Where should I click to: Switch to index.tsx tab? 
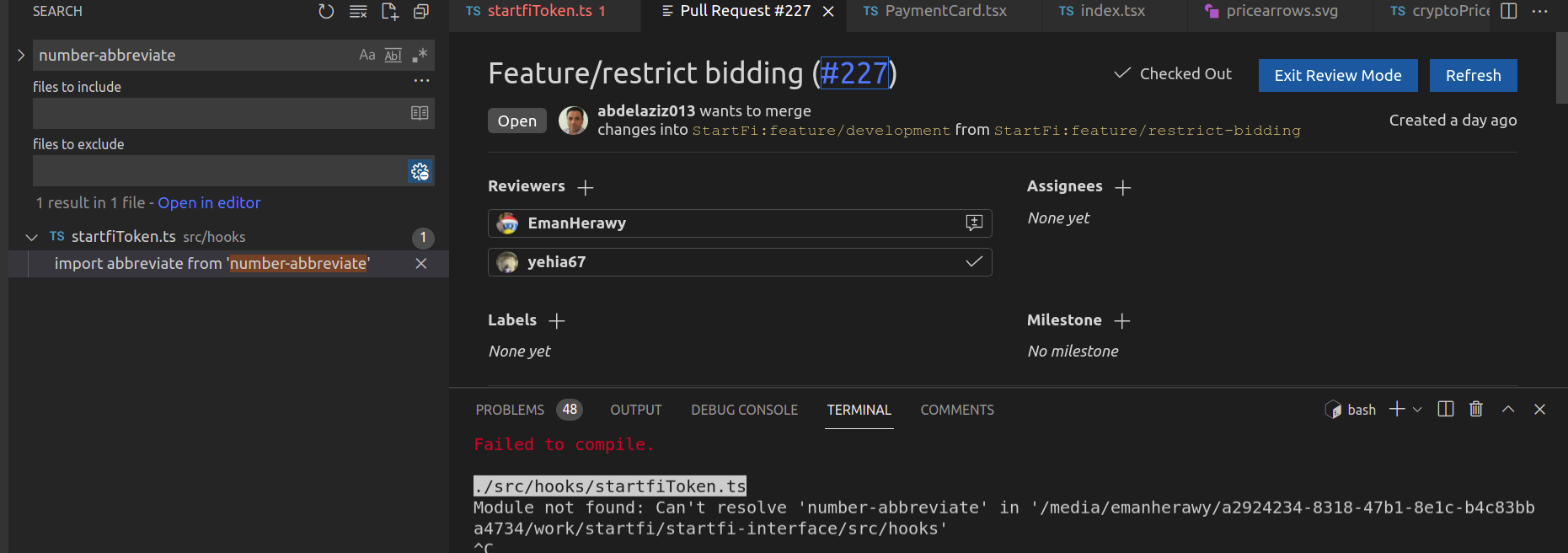(x=1112, y=11)
